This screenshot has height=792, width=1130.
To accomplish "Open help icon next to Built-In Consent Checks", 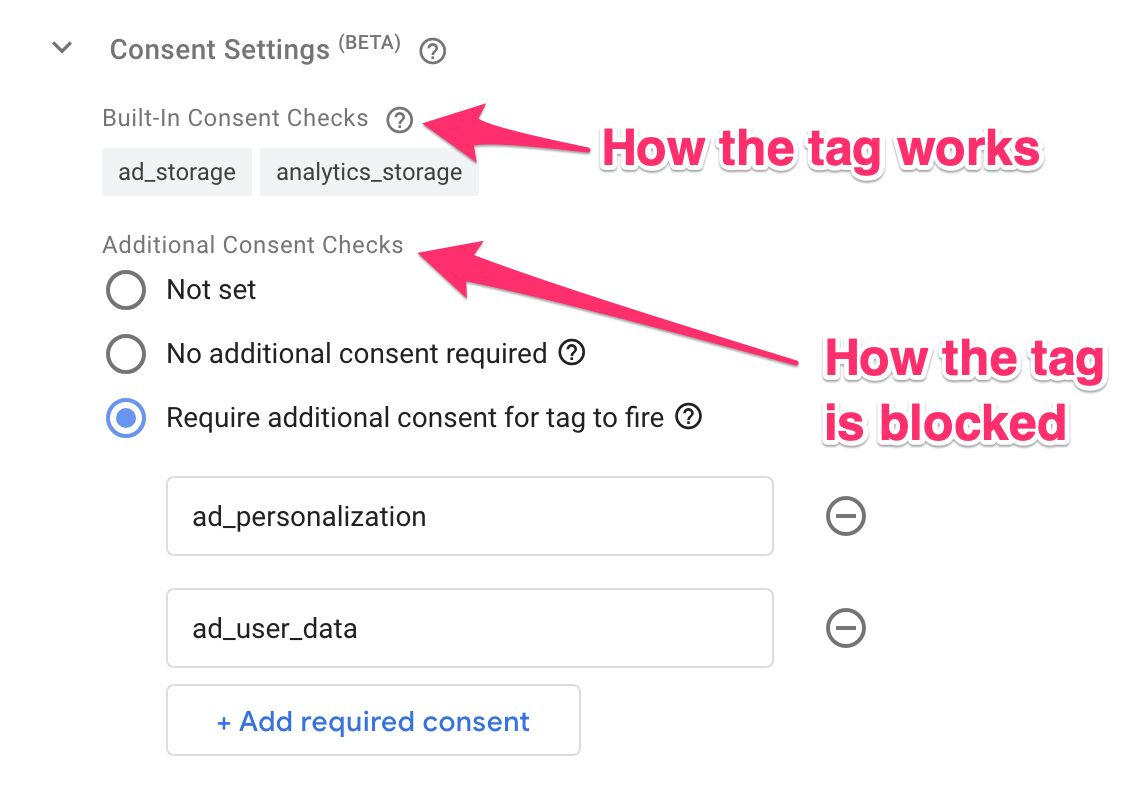I will click(x=399, y=120).
